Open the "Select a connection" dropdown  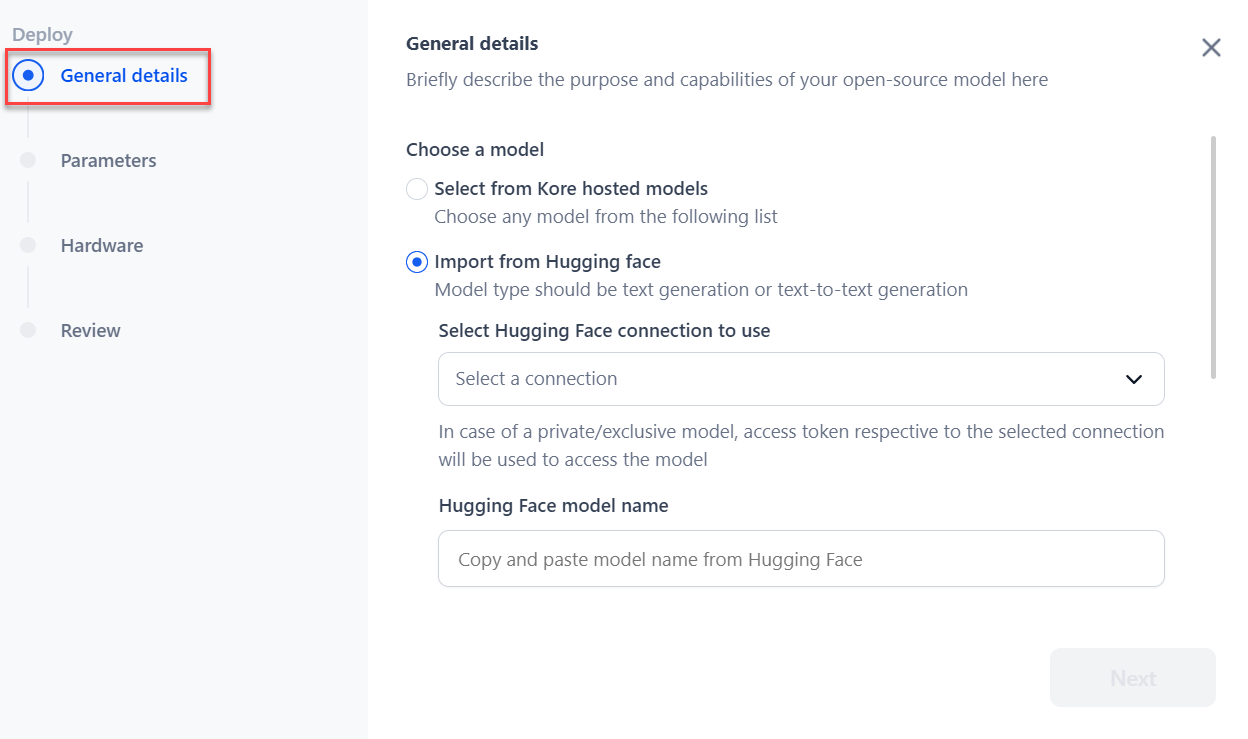tap(800, 379)
